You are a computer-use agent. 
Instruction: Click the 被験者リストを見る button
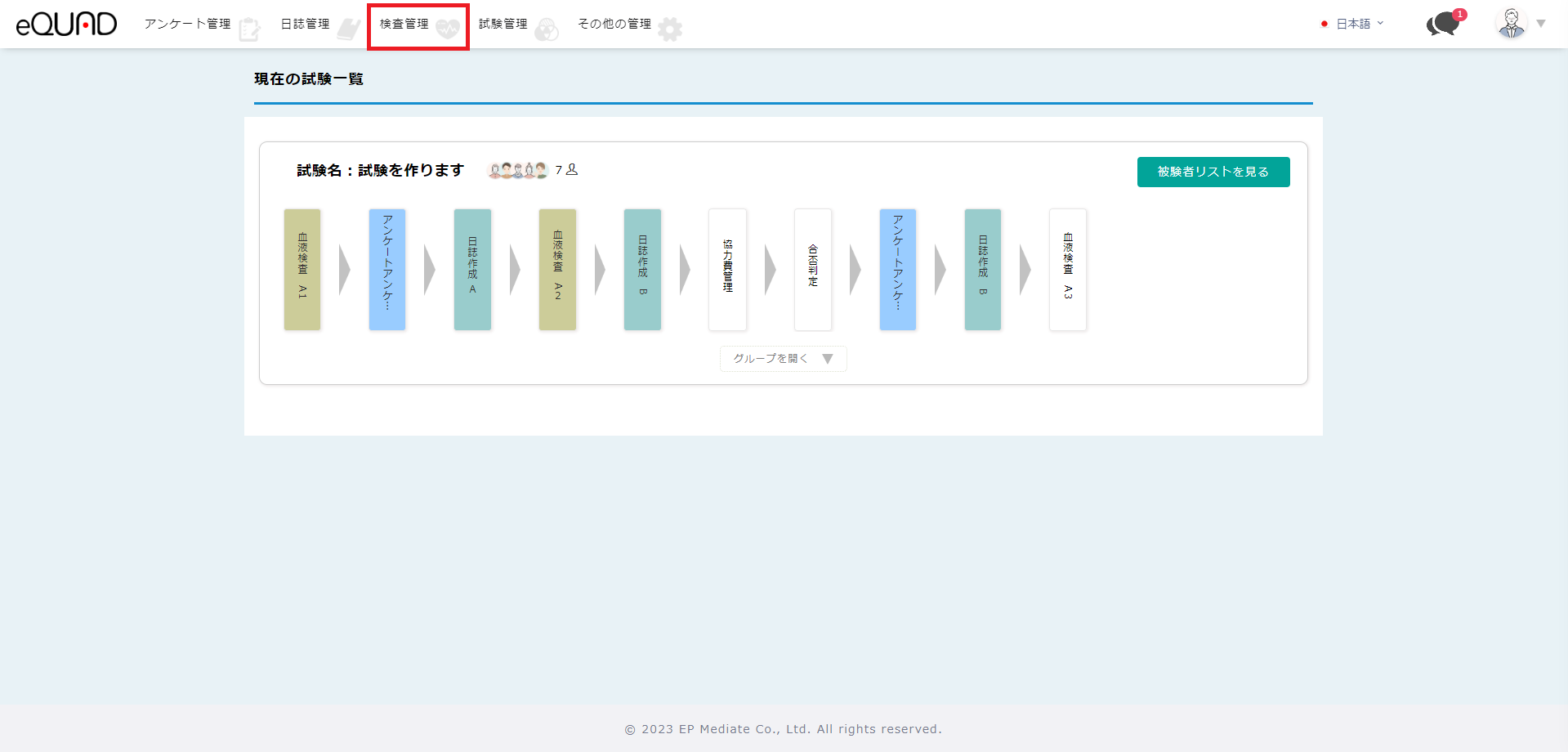tap(1213, 172)
